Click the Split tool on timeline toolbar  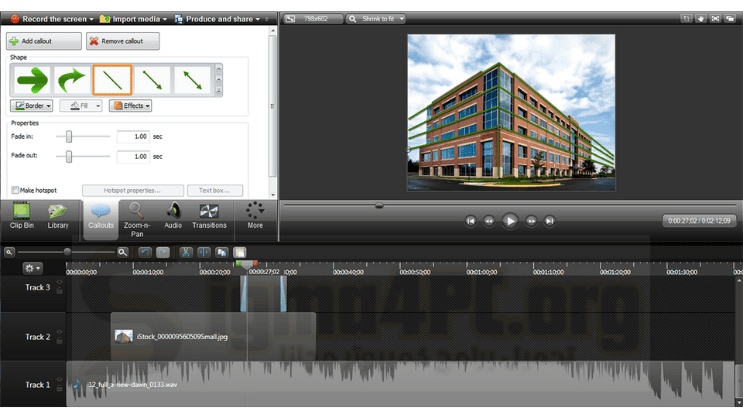pos(204,253)
